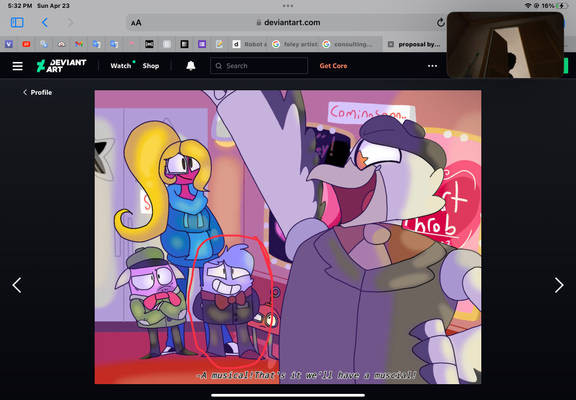Open the hamburger menu on DeviantArt
This screenshot has height=400, width=576.
point(17,66)
